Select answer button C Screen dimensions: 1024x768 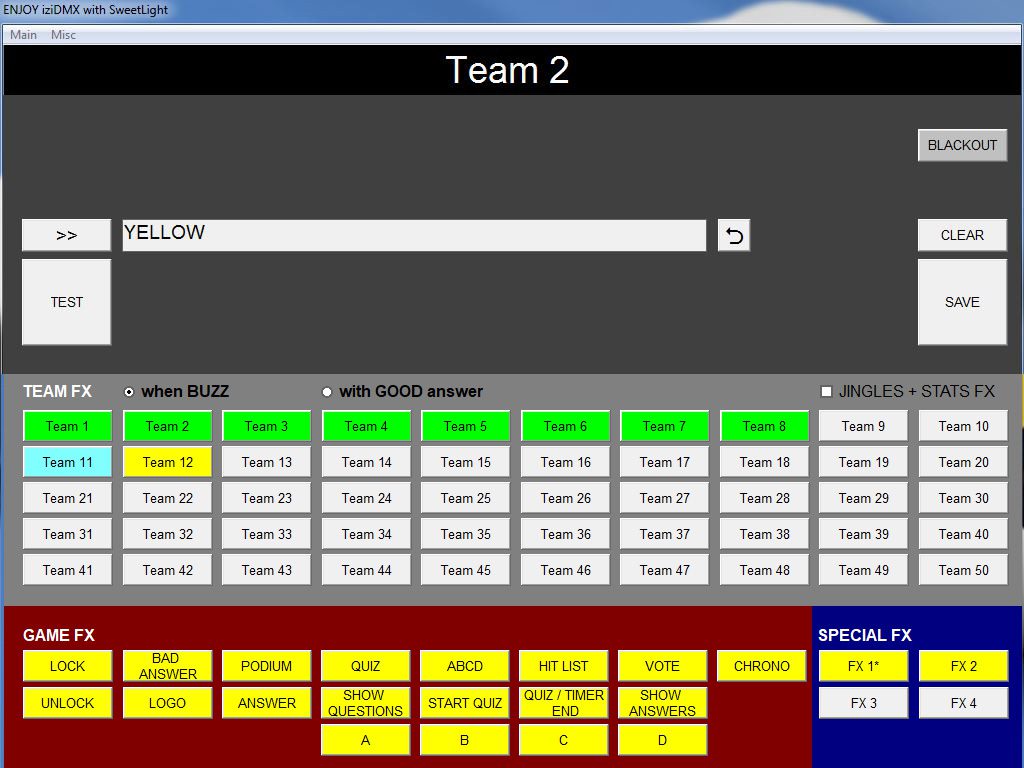(564, 740)
